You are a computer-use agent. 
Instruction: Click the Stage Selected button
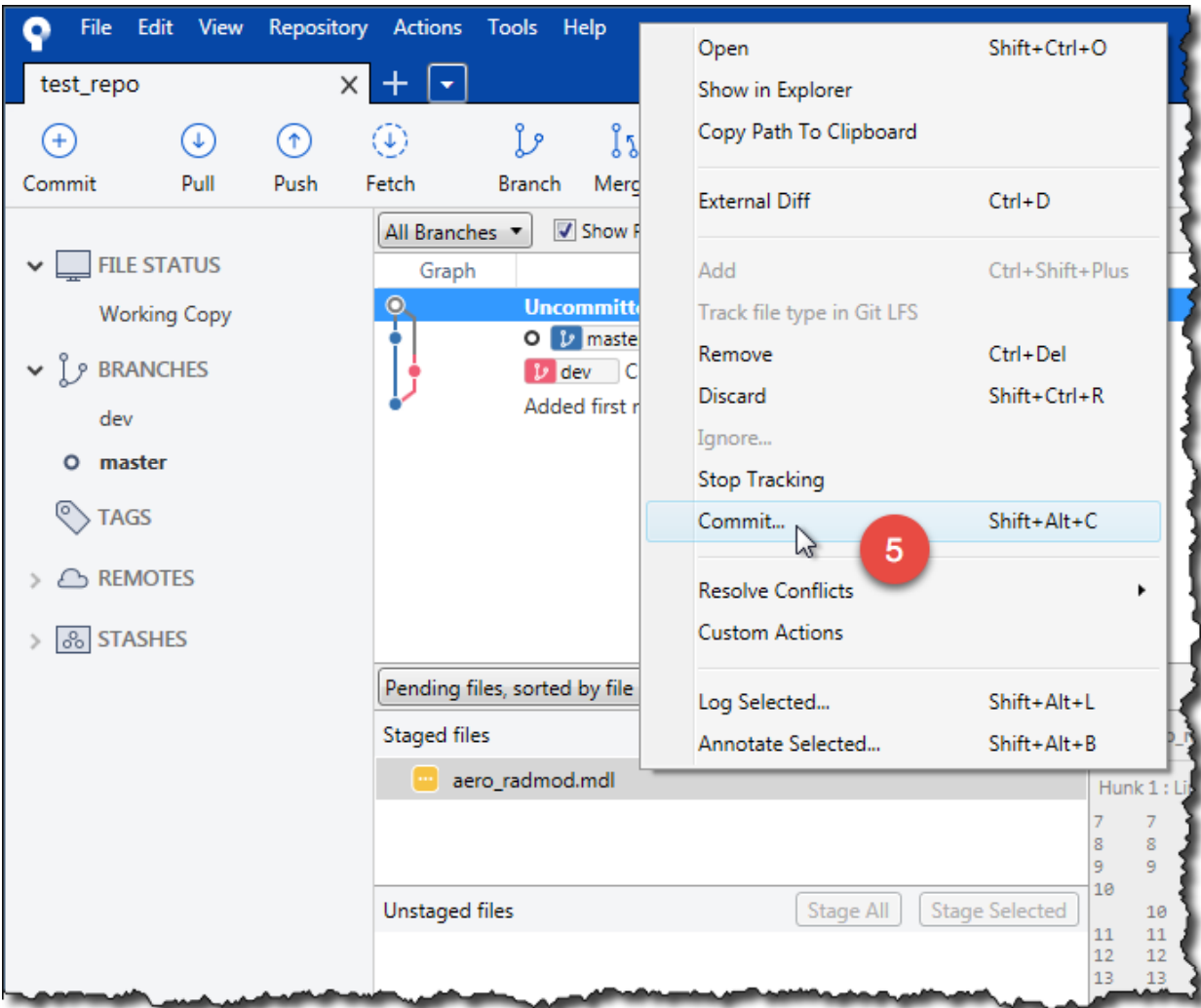[x=999, y=911]
